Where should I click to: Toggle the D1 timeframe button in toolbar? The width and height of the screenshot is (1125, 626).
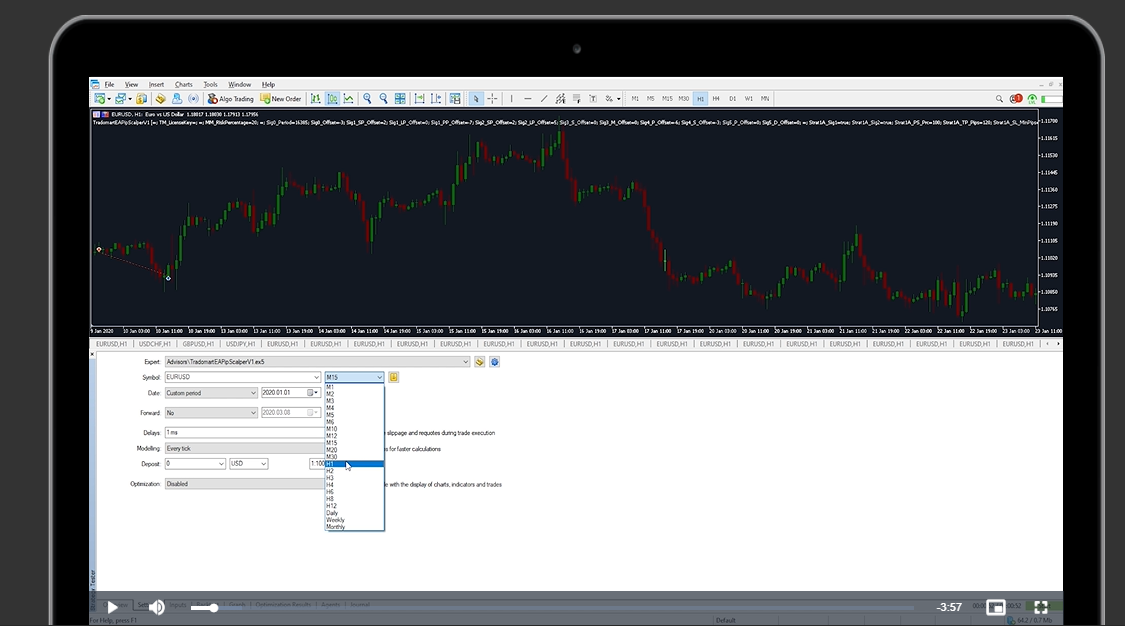pyautogui.click(x=732, y=99)
